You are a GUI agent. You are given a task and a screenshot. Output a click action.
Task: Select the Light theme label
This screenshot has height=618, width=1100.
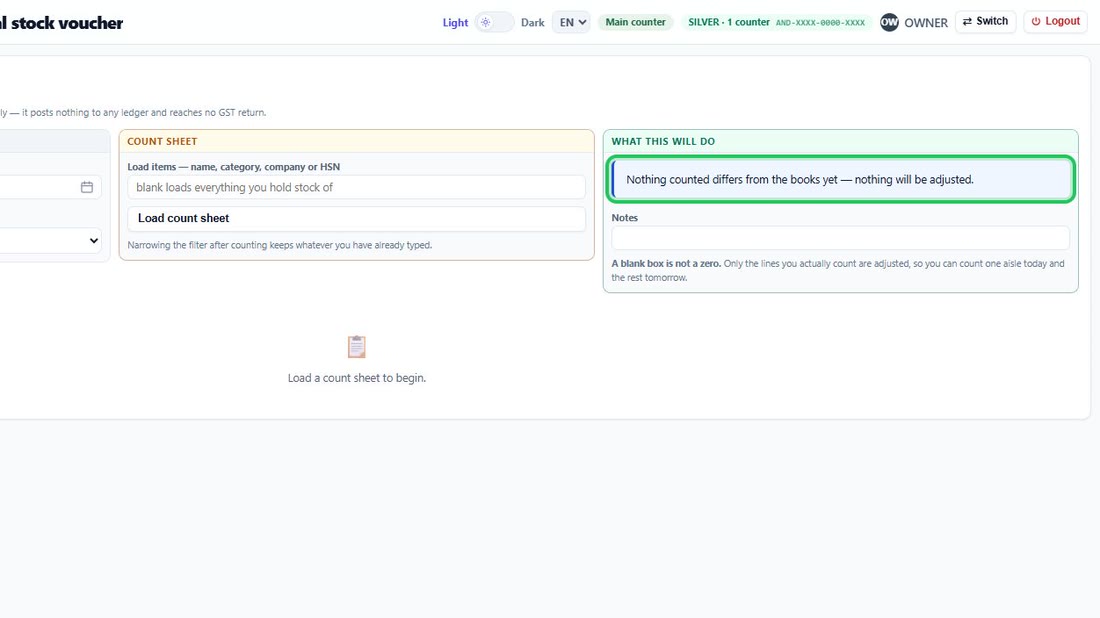[x=455, y=22]
